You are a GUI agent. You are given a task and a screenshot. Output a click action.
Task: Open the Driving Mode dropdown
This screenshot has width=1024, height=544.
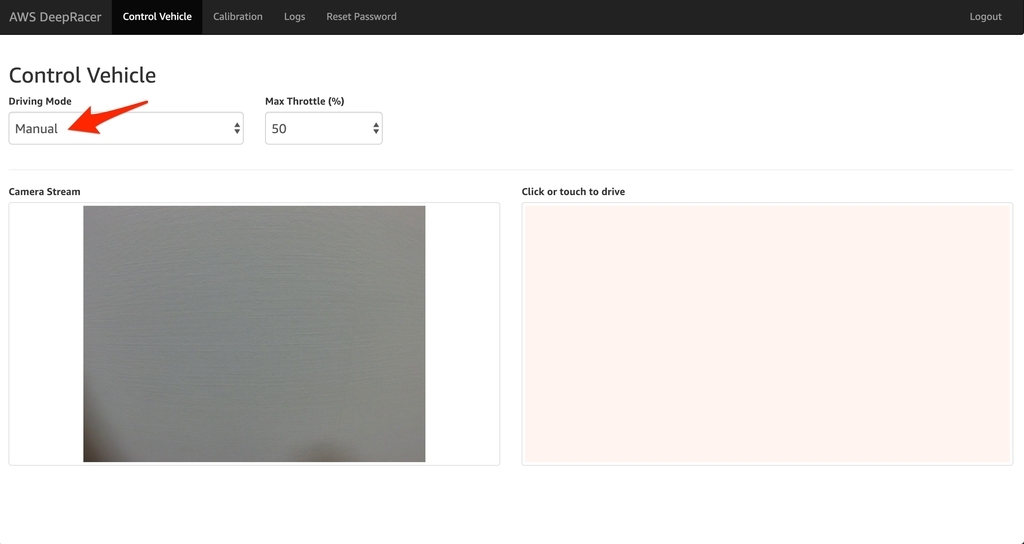(x=126, y=129)
